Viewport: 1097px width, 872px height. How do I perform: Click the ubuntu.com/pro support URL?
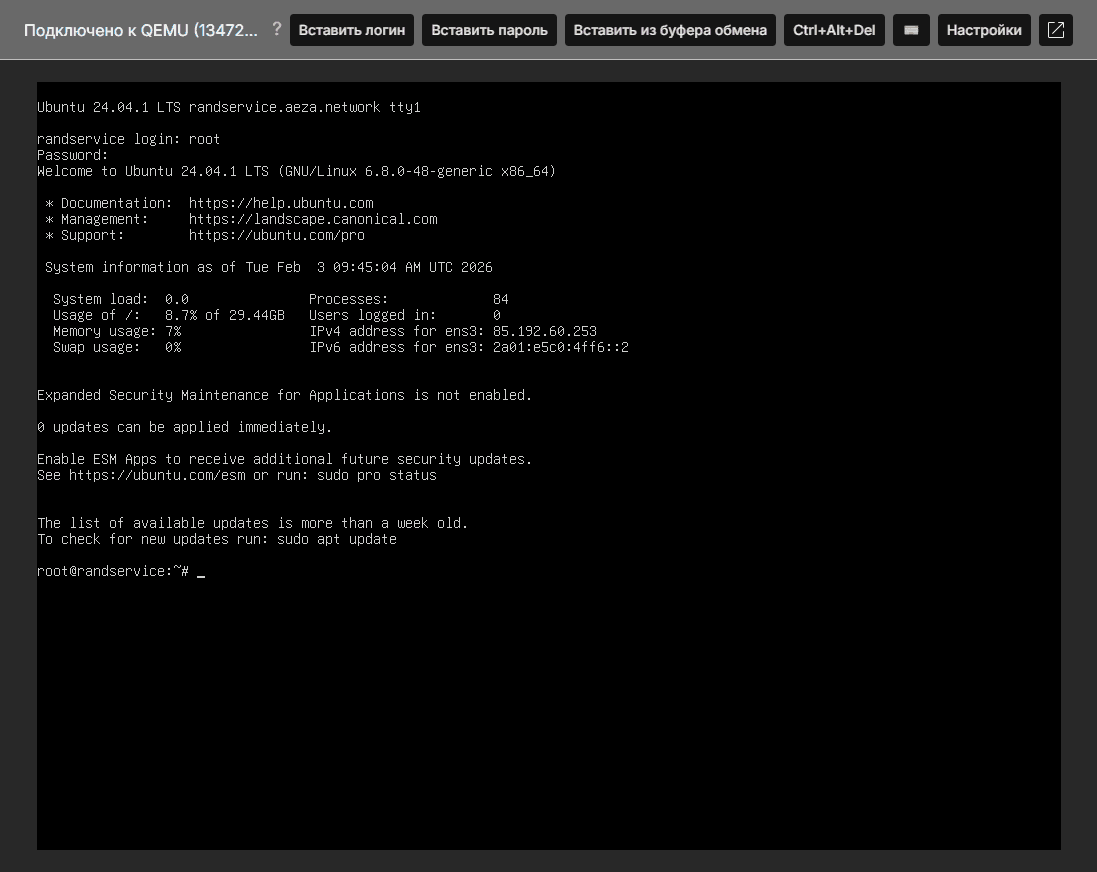point(276,235)
